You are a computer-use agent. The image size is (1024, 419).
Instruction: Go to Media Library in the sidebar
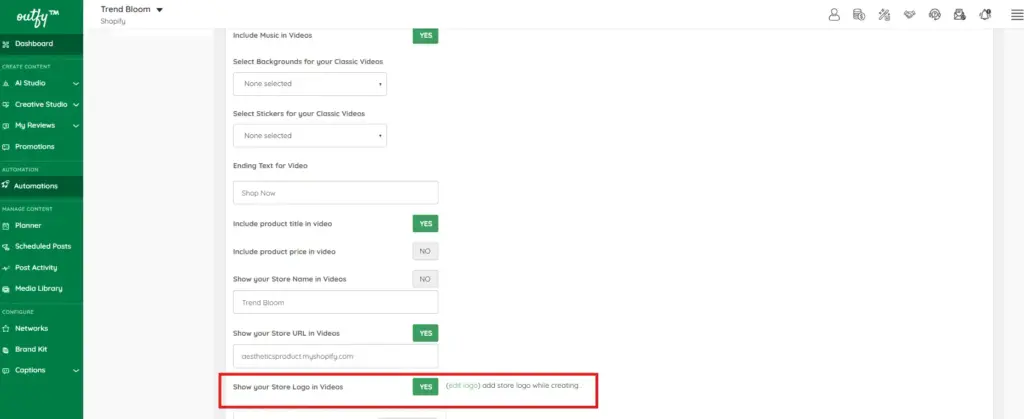41,288
